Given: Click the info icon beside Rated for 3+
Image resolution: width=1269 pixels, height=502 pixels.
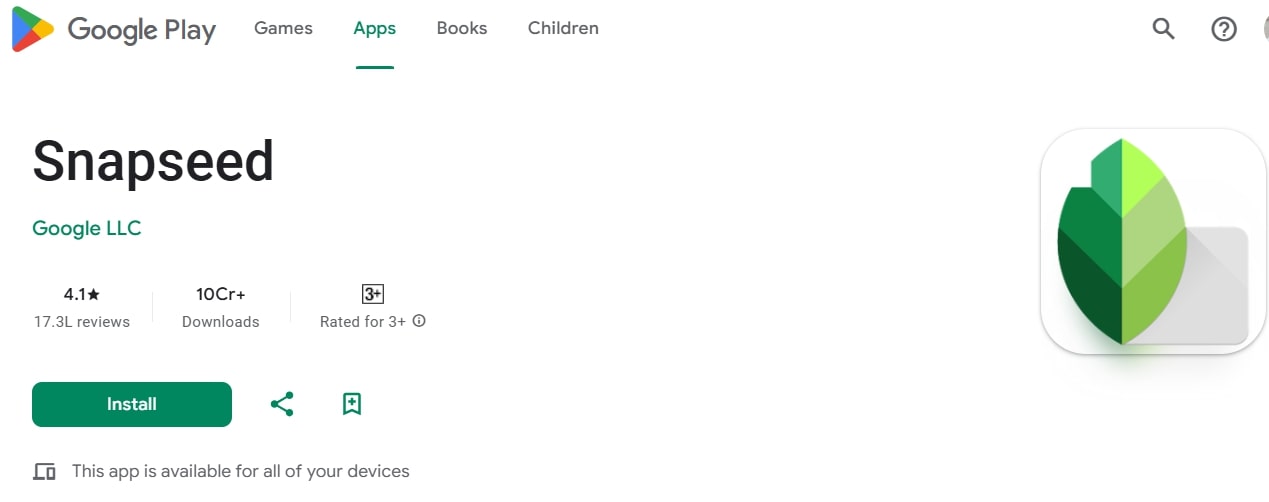Looking at the screenshot, I should (x=419, y=321).
